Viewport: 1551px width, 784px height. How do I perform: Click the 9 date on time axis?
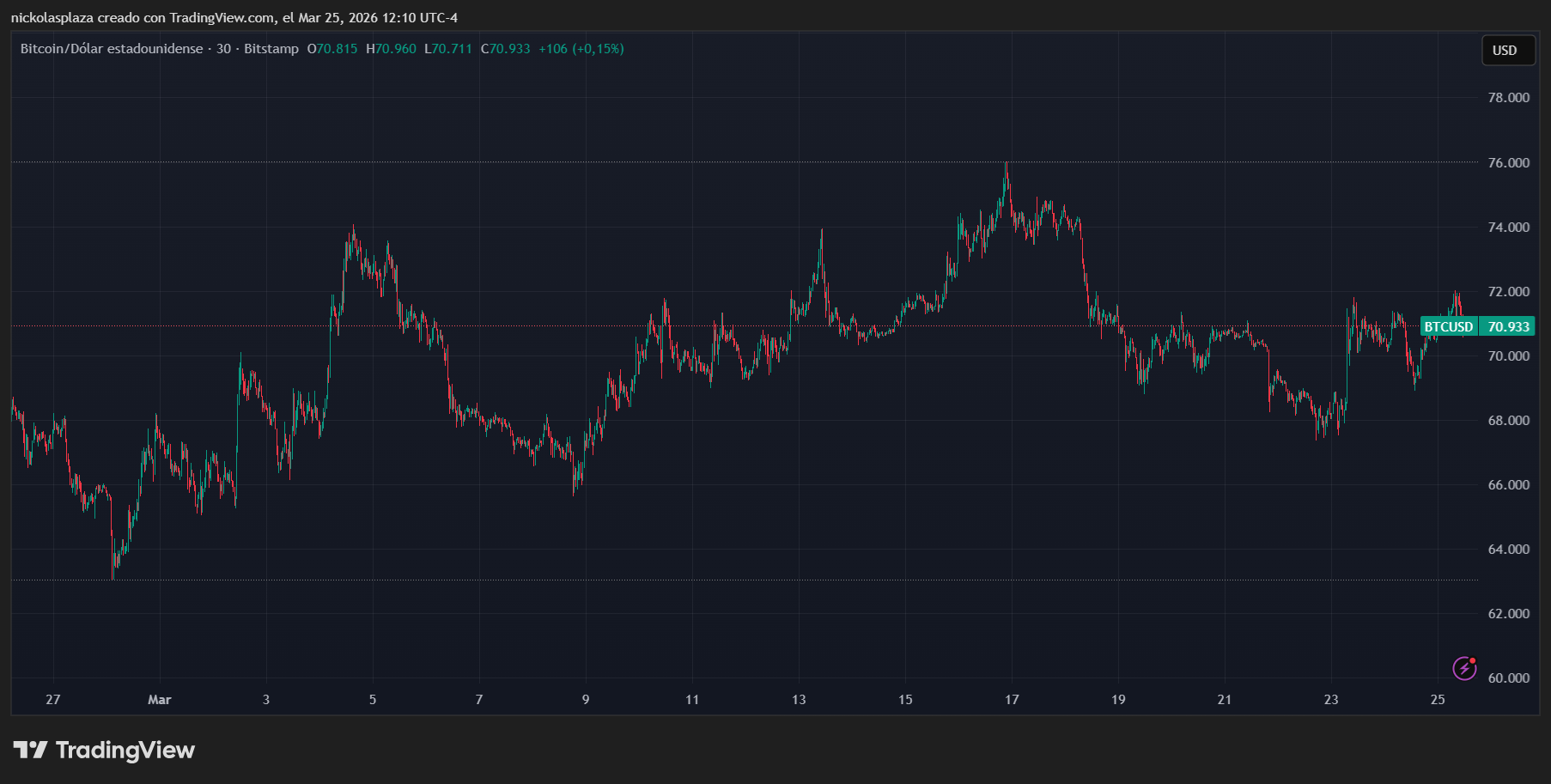coord(586,700)
